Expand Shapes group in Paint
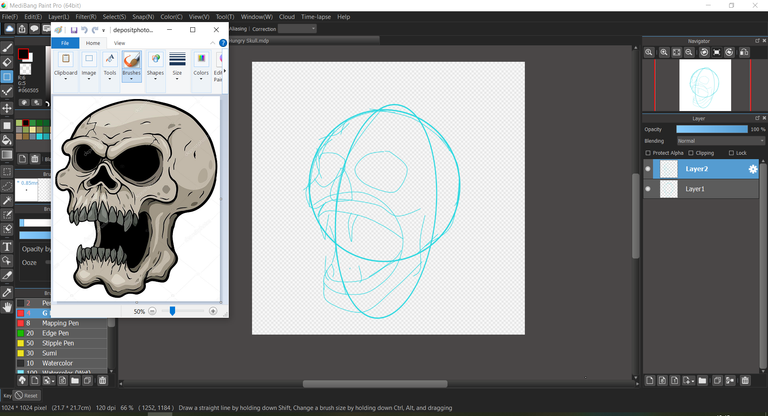Screen dimensions: 768x416 pos(155,66)
